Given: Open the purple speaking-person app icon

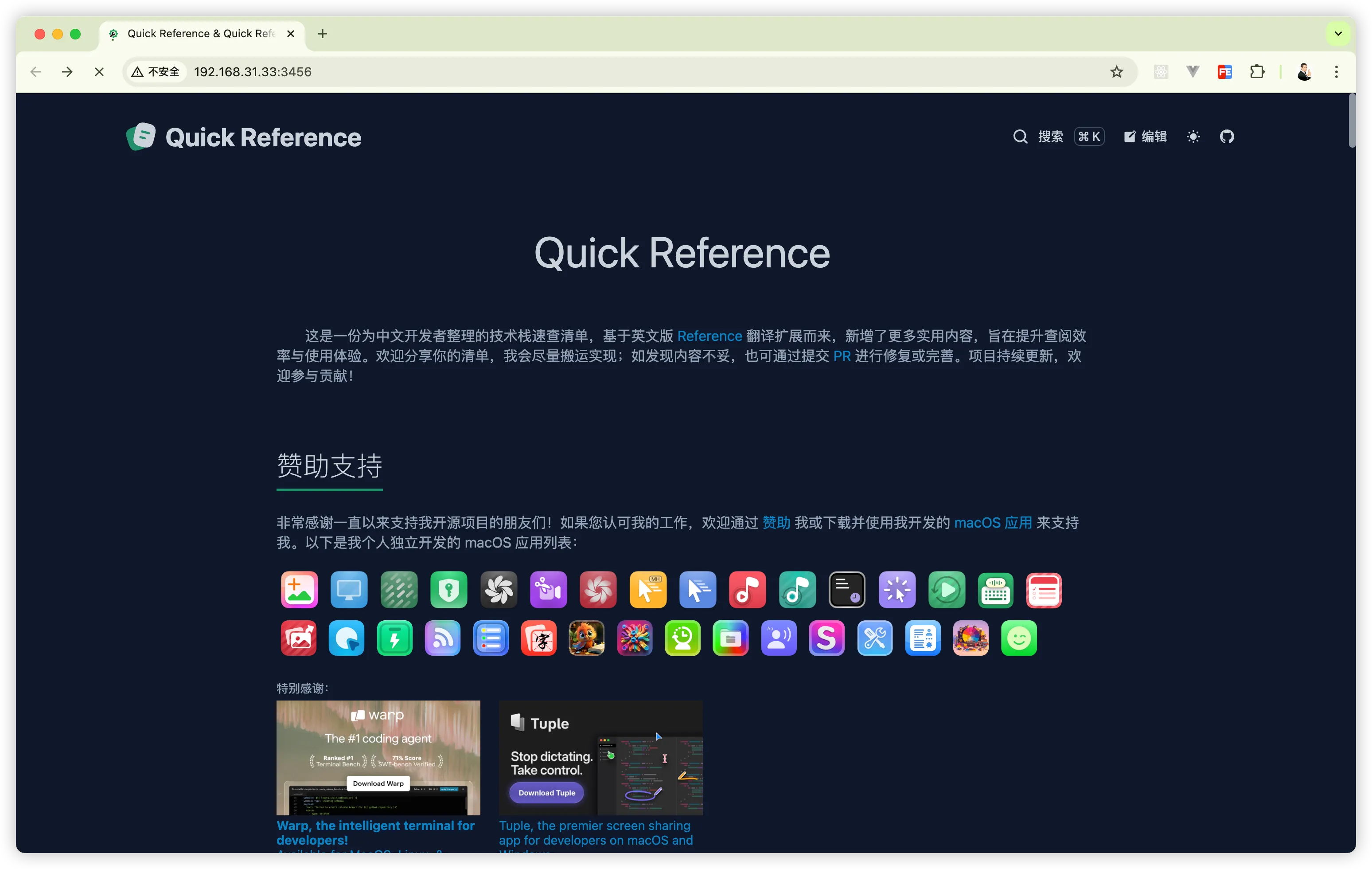Looking at the screenshot, I should point(779,638).
